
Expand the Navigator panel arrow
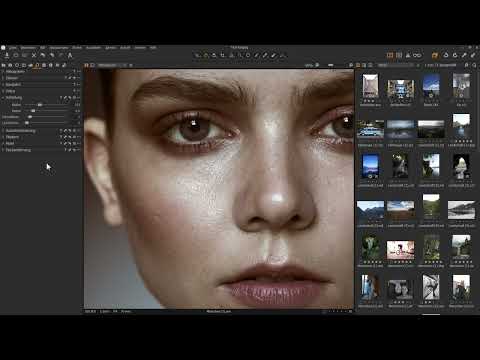(3, 84)
